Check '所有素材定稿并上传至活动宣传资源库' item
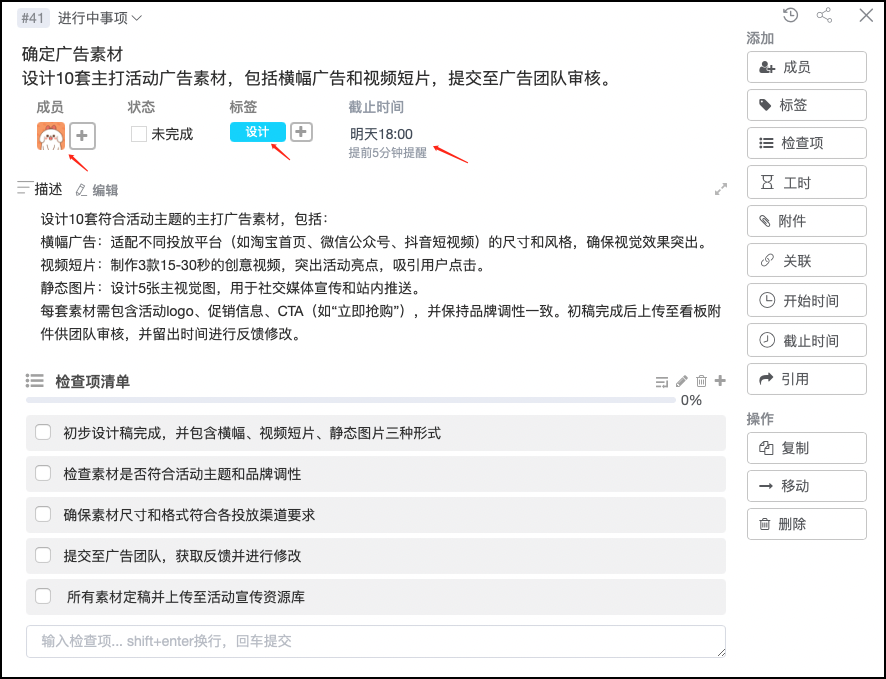This screenshot has height=679, width=886. coord(43,596)
